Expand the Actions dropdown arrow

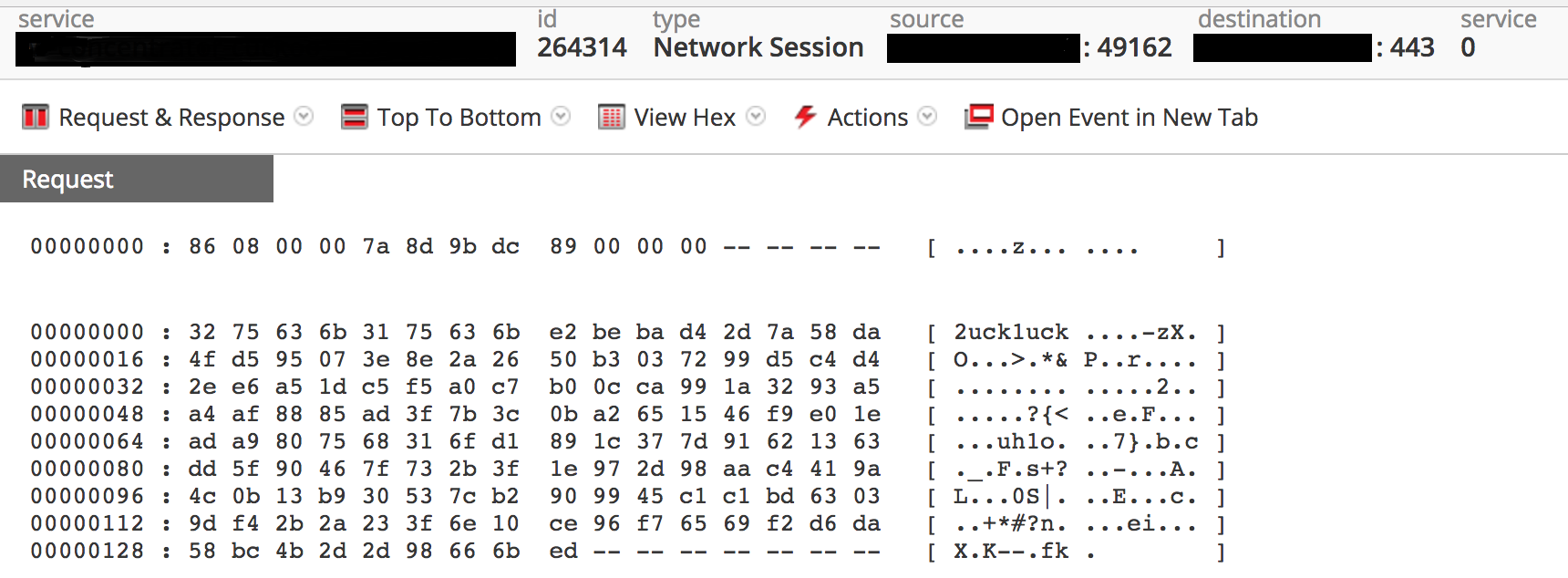pos(927,117)
